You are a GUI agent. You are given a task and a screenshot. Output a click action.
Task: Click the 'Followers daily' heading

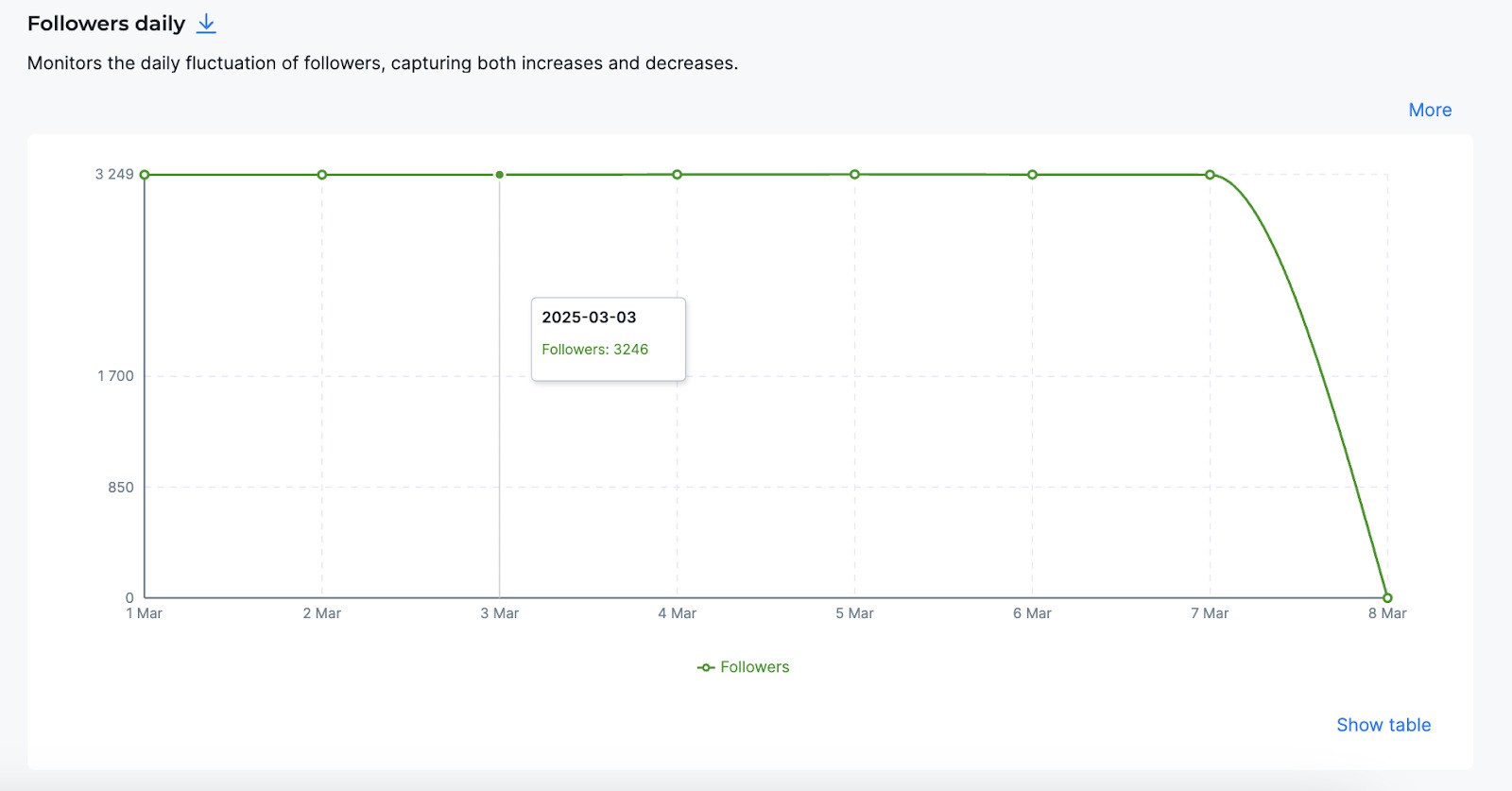[106, 24]
